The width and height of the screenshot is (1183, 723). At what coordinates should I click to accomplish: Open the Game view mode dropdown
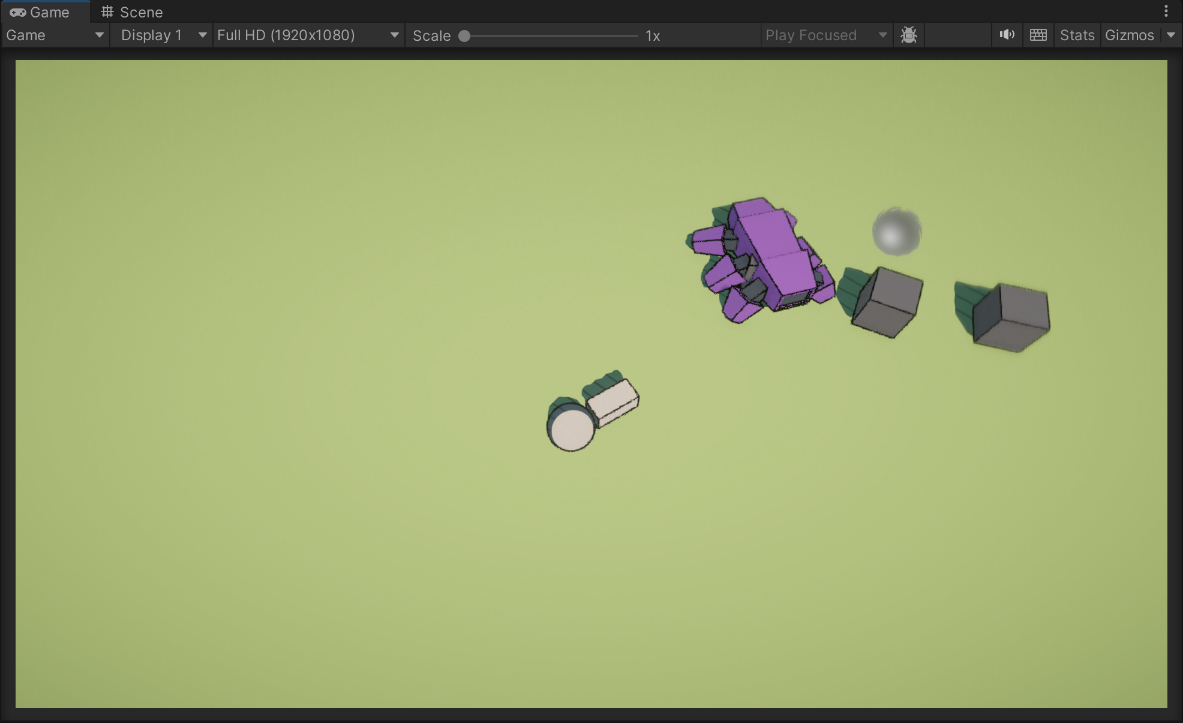pyautogui.click(x=55, y=35)
